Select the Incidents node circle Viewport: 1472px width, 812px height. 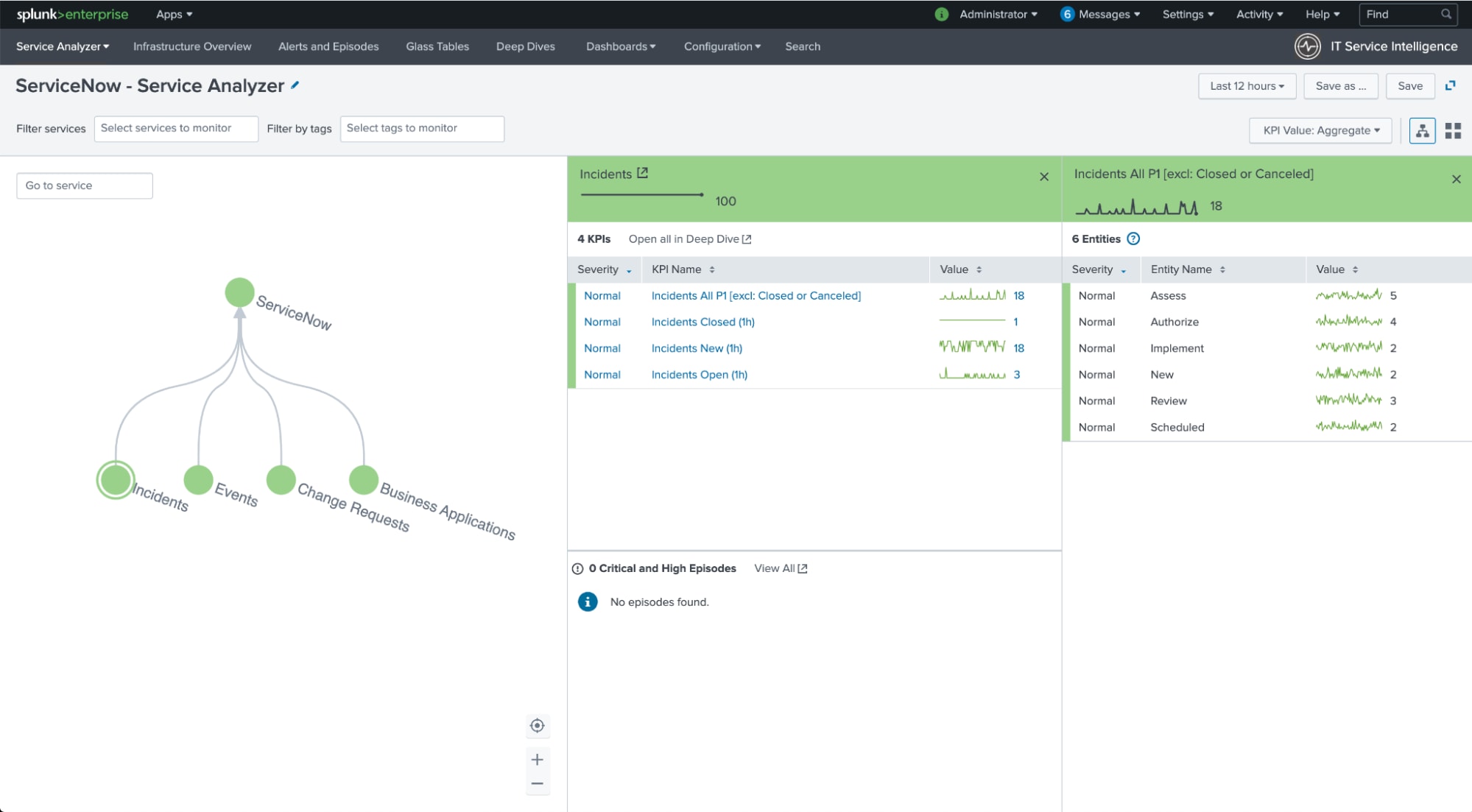[116, 480]
